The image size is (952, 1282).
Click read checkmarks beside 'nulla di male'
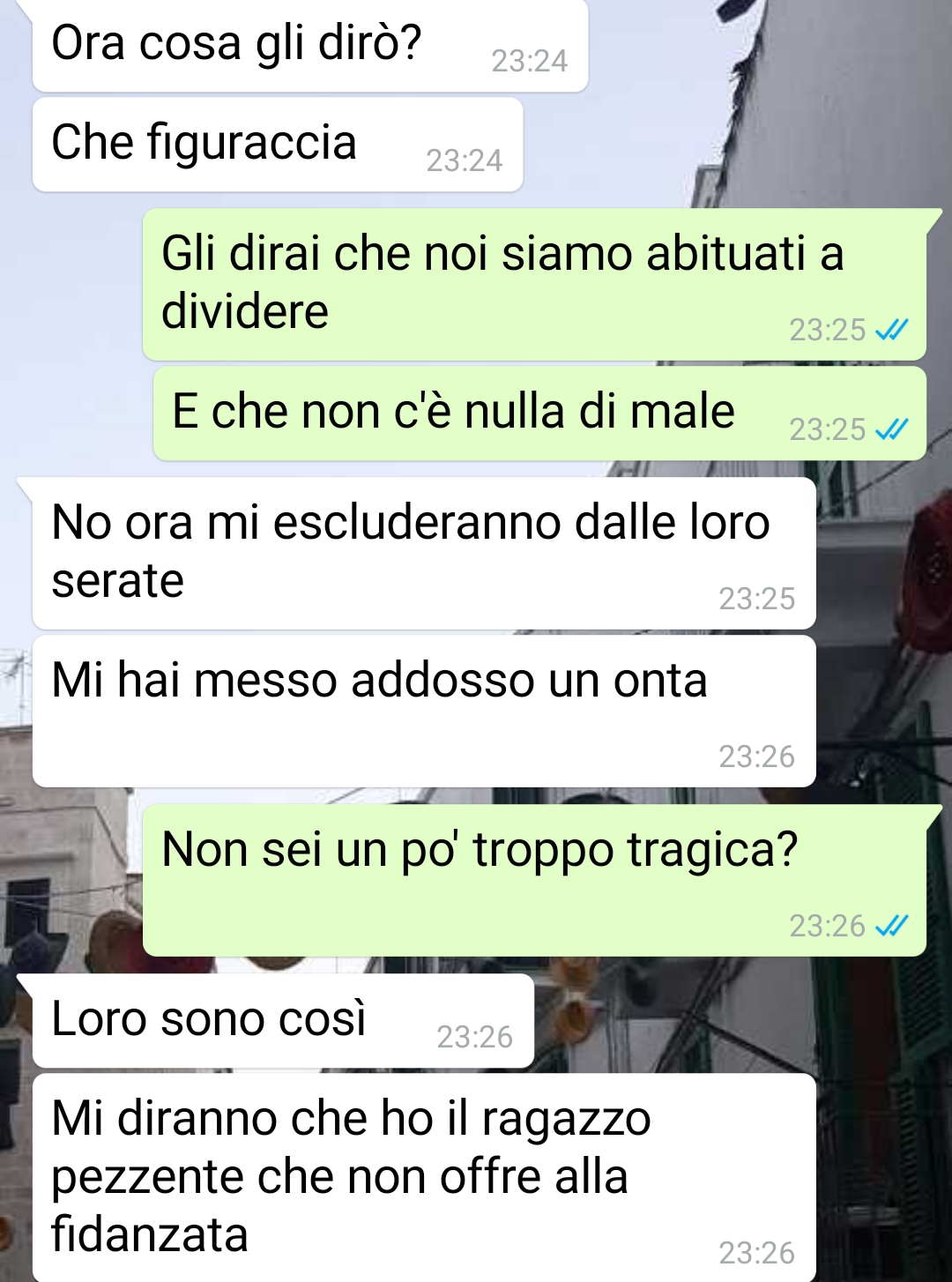click(x=891, y=429)
